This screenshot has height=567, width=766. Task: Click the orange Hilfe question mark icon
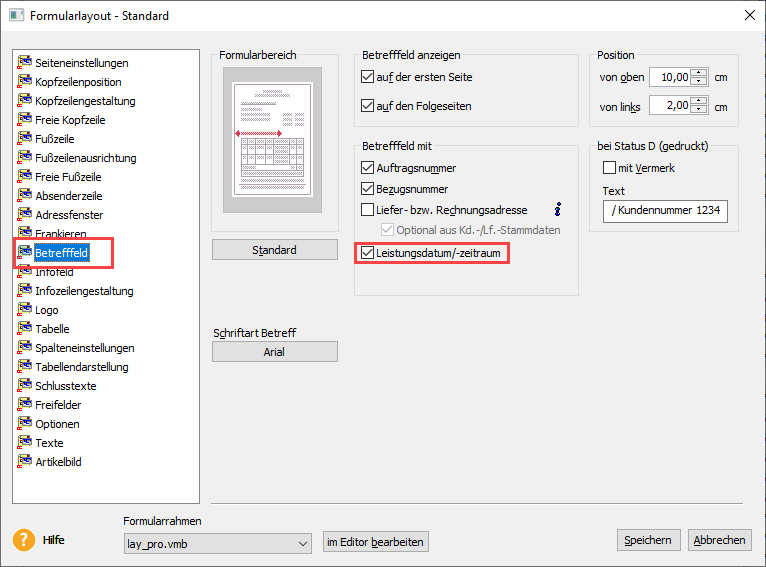(x=23, y=540)
